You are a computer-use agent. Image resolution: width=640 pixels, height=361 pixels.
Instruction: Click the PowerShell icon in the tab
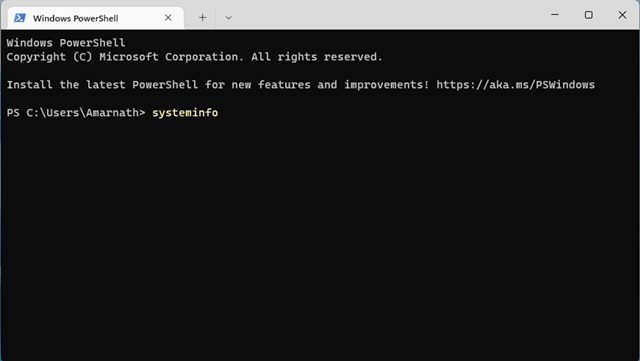pyautogui.click(x=20, y=18)
